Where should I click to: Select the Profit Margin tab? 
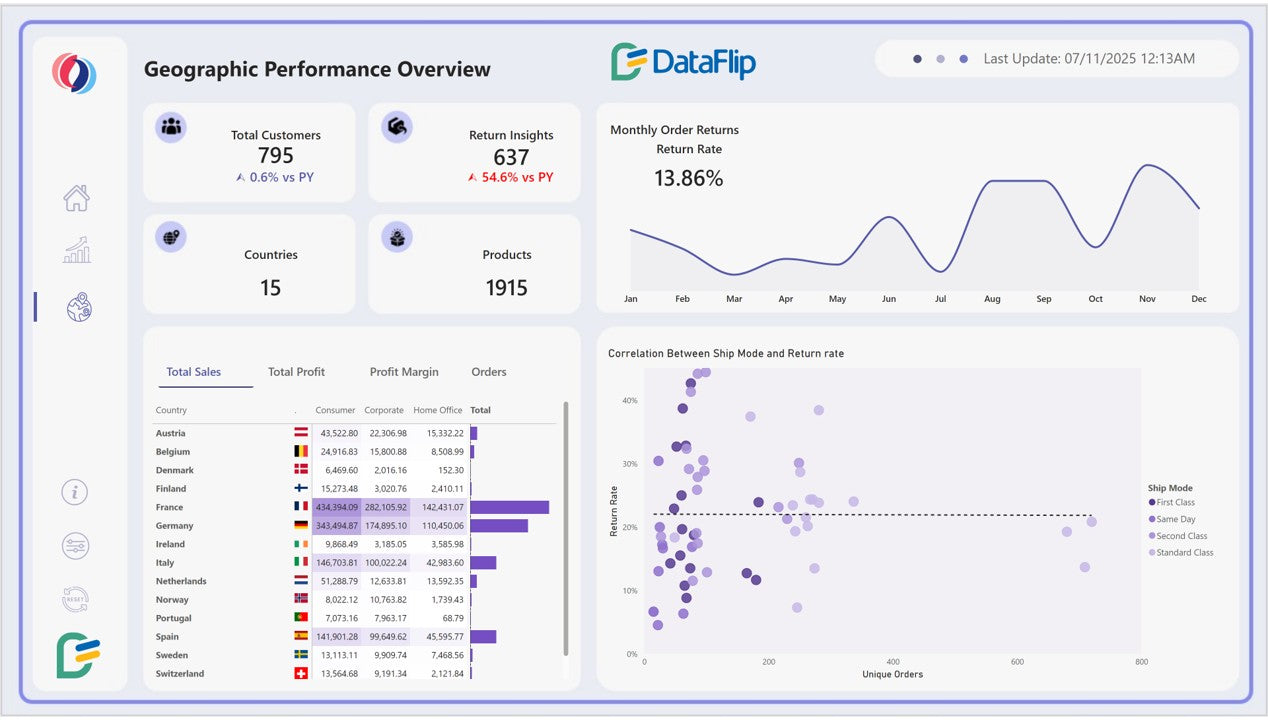pyautogui.click(x=404, y=371)
